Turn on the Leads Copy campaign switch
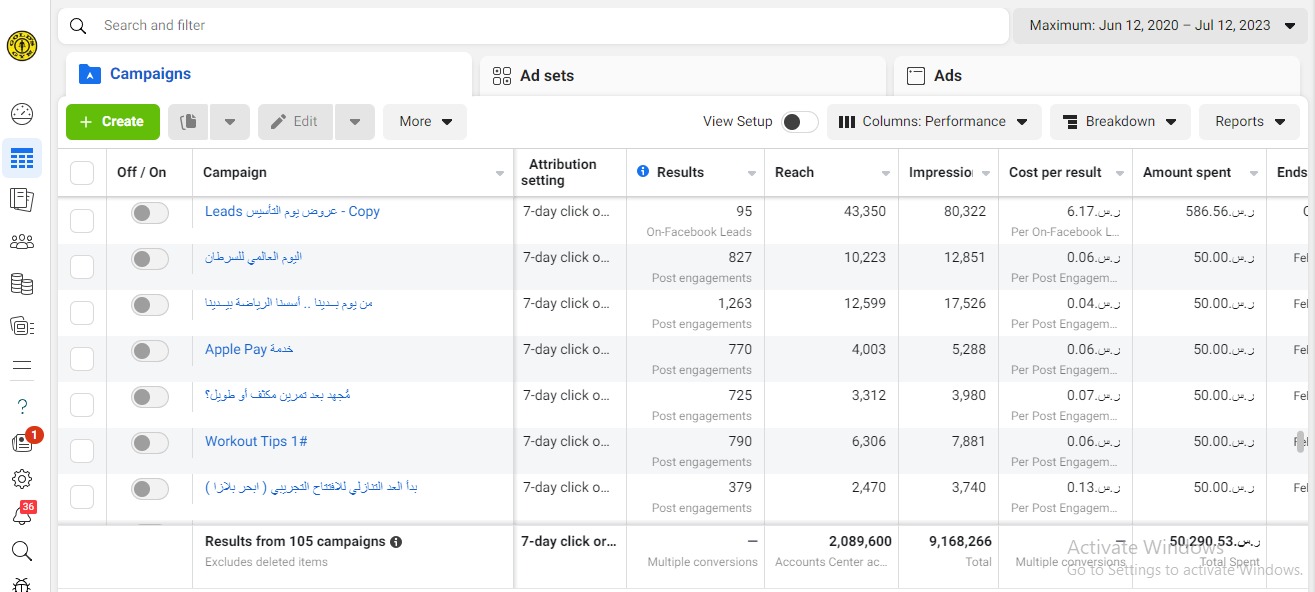This screenshot has width=1315, height=592. click(x=150, y=213)
